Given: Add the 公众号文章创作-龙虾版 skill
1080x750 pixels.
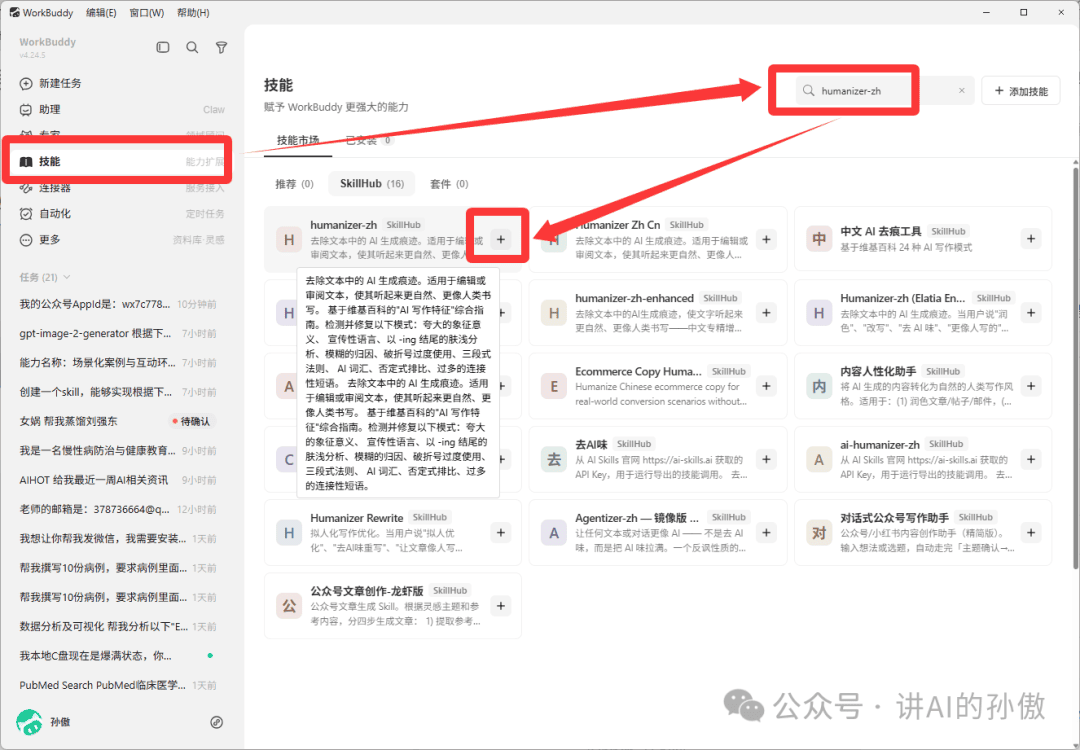Looking at the screenshot, I should 501,606.
